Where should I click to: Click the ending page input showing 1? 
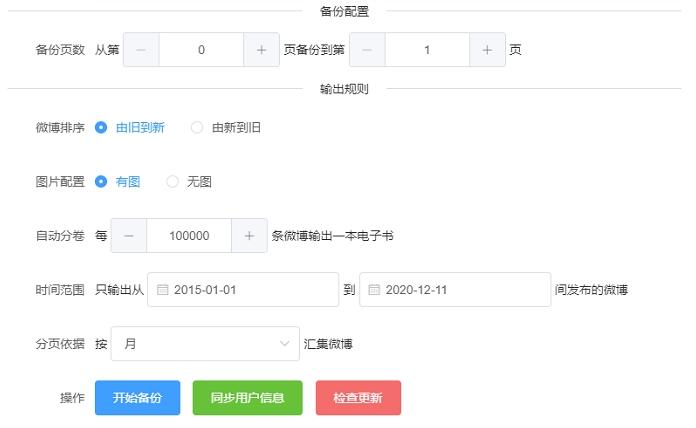coord(427,50)
